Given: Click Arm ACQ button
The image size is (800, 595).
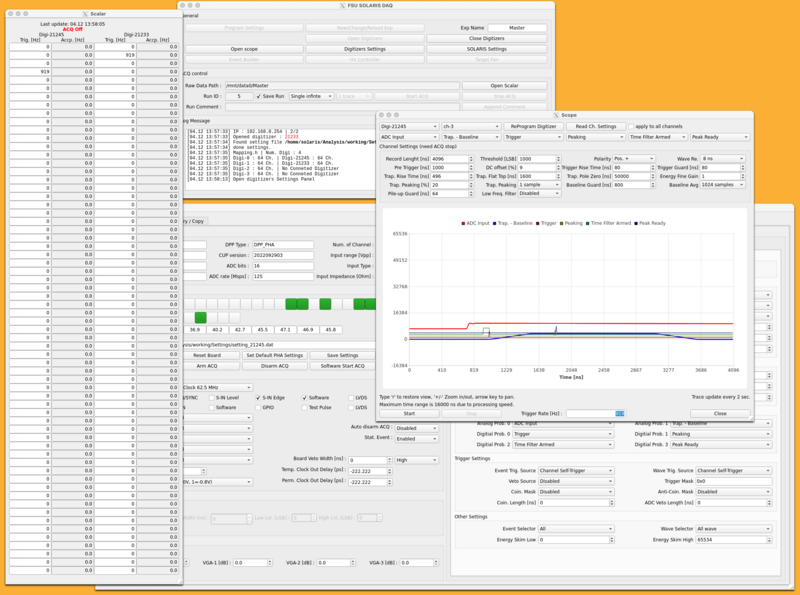Looking at the screenshot, I should [x=207, y=366].
